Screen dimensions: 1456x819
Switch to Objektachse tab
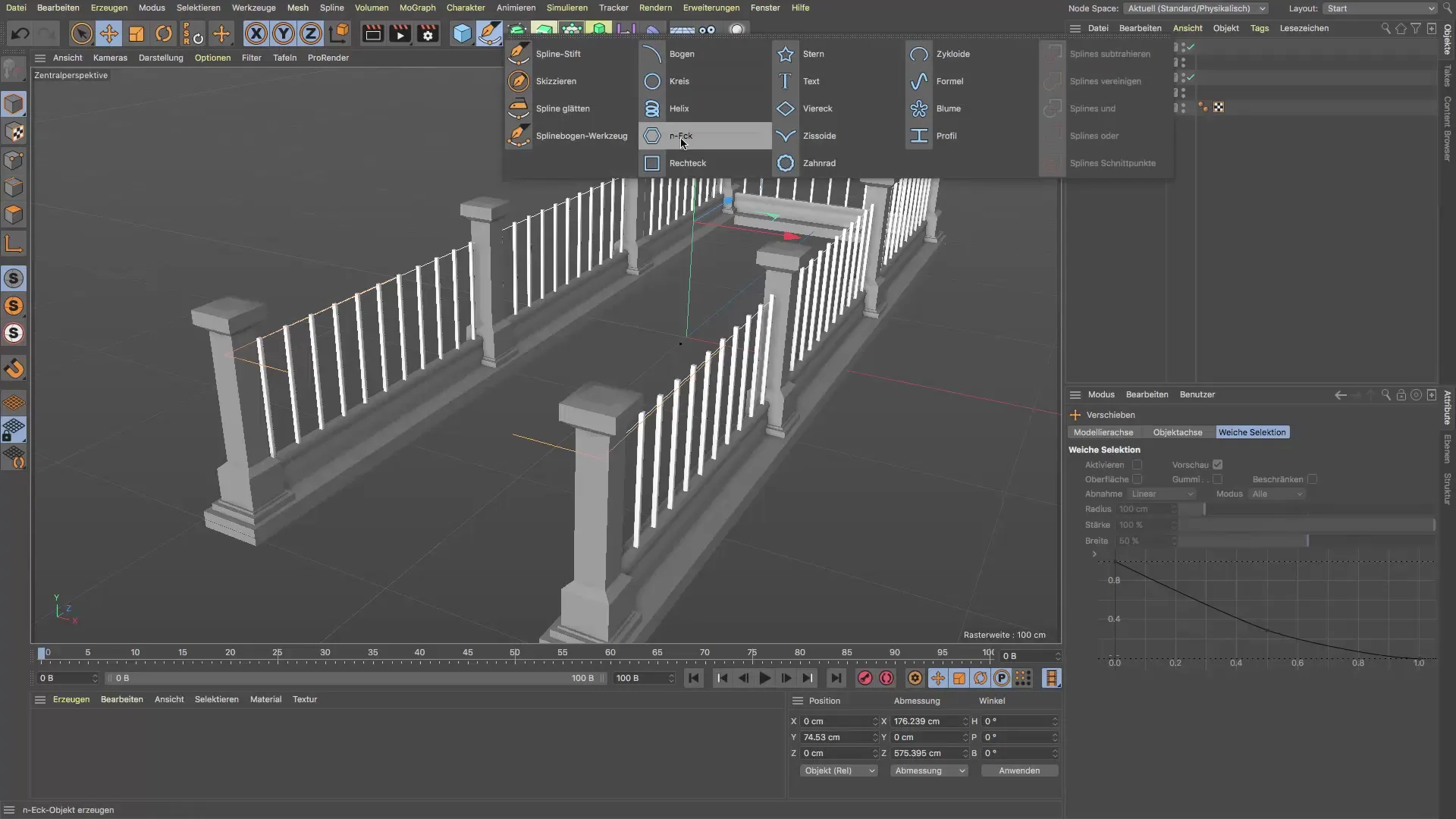pos(1178,432)
